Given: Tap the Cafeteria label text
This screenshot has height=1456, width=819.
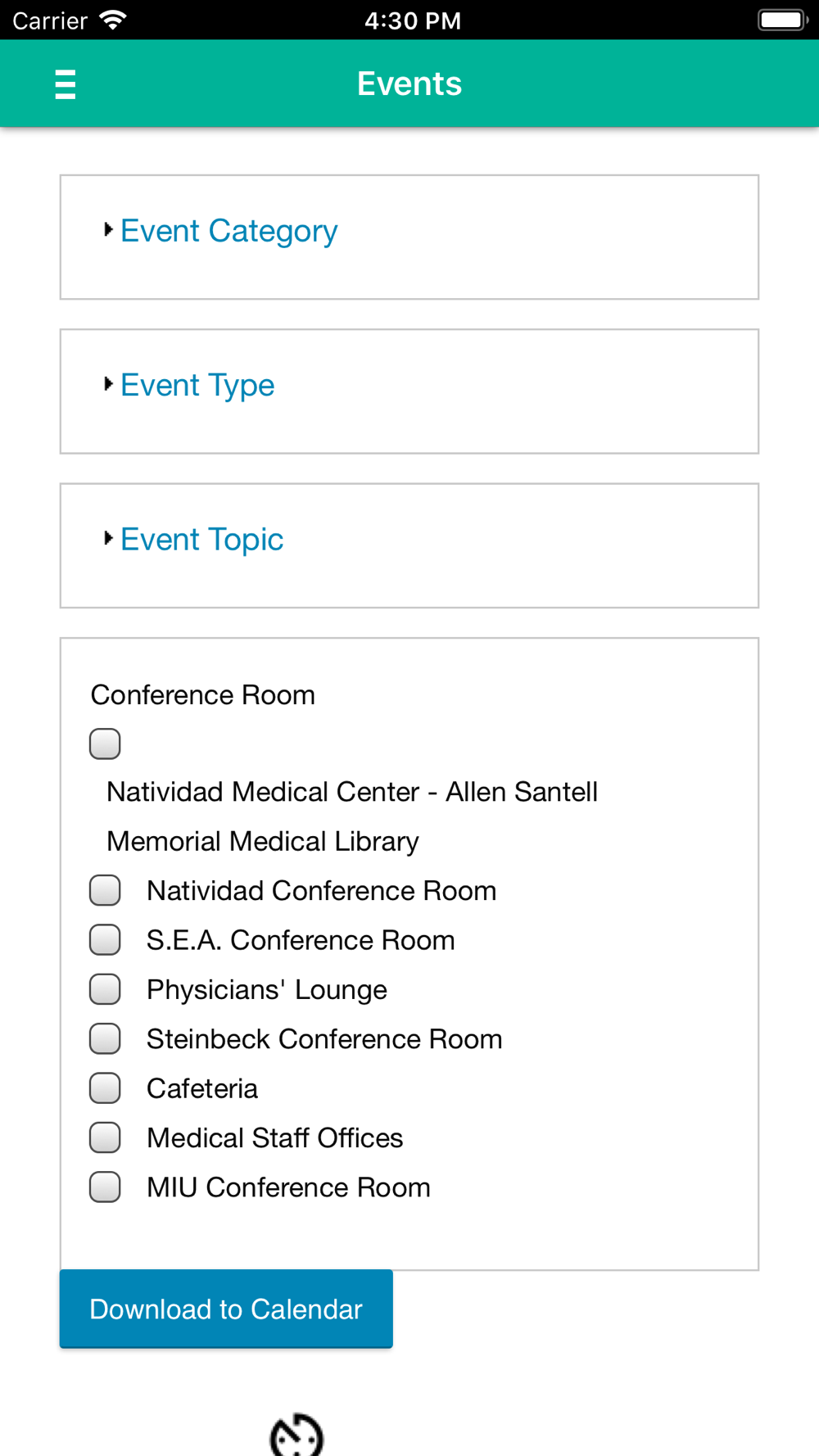Looking at the screenshot, I should point(202,1088).
